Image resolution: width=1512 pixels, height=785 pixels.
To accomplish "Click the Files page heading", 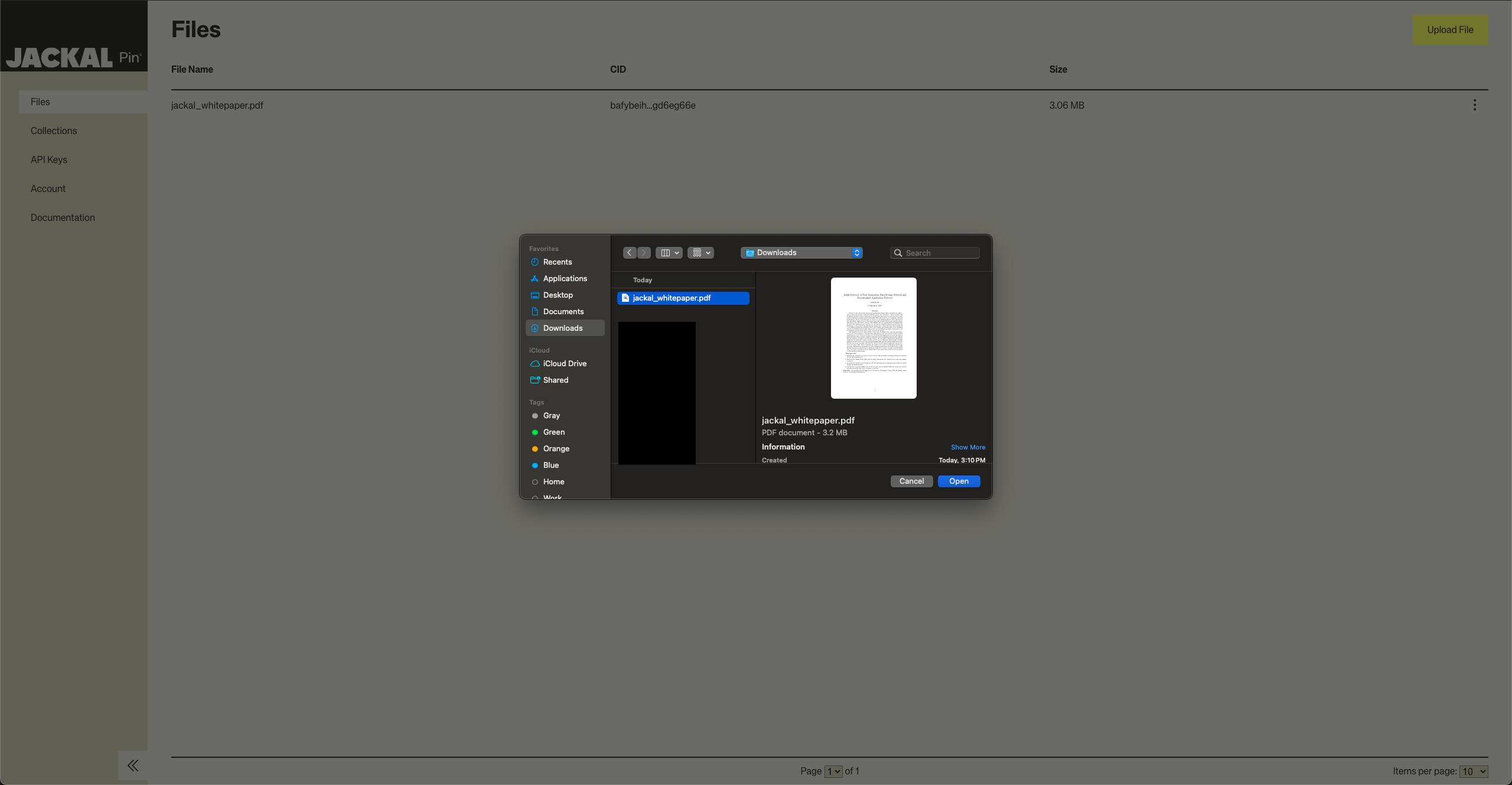I will tap(196, 30).
